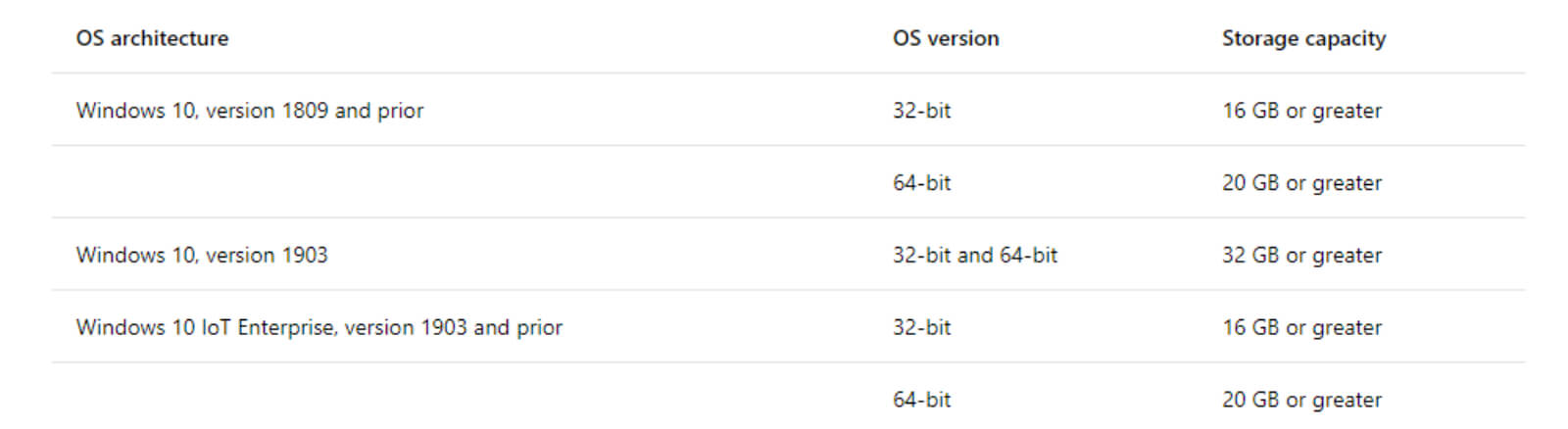Click the word 'Enterprise' in the IoT row
This screenshot has height=429, width=1568.
click(285, 328)
